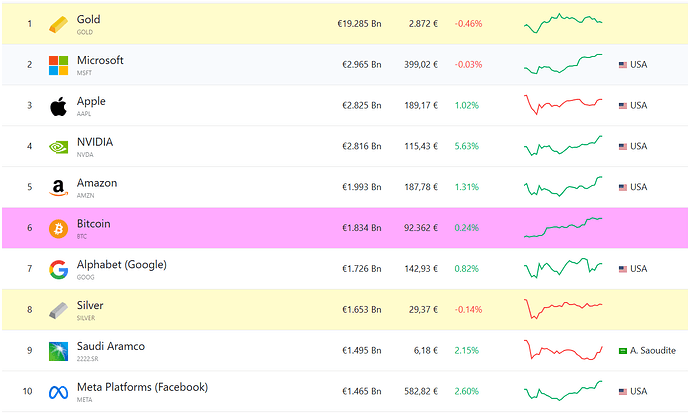Click NVIDIA daily change 5.63%
Screen dimensions: 690x414
[x=466, y=147]
